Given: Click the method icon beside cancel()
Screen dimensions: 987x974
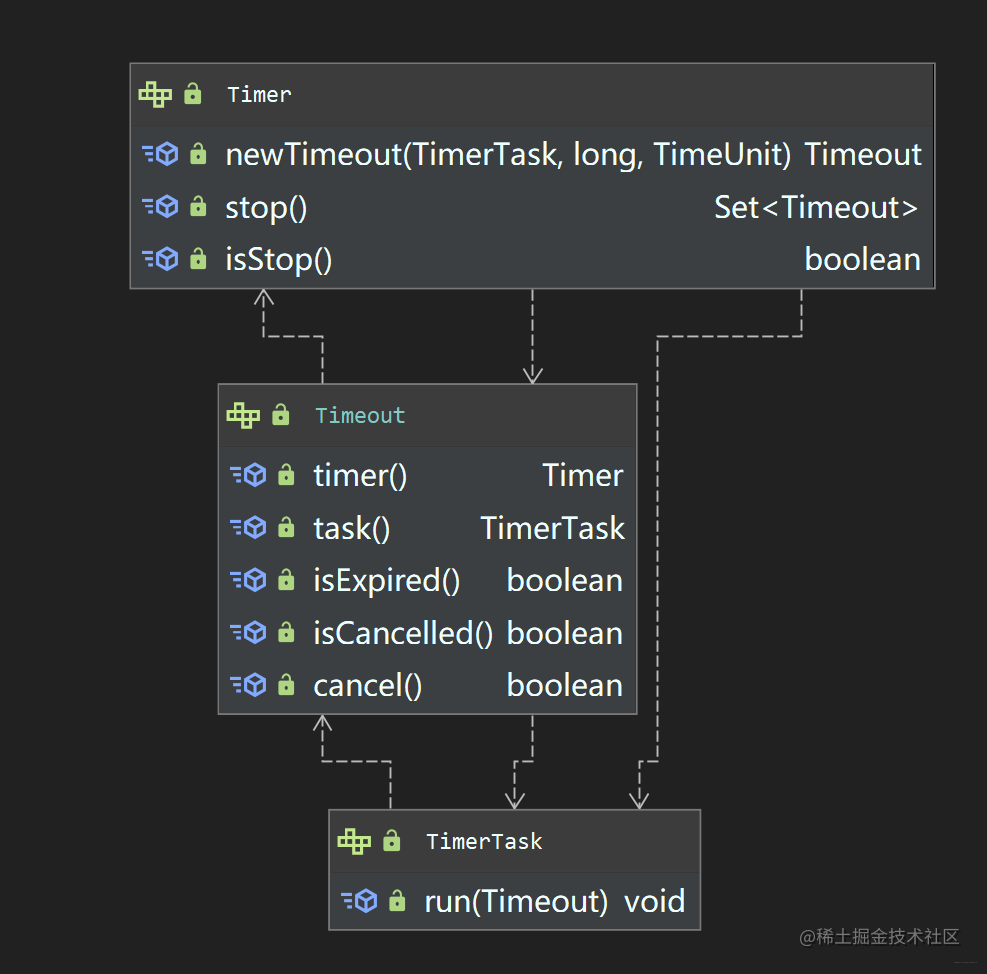Looking at the screenshot, I should pos(249,685).
